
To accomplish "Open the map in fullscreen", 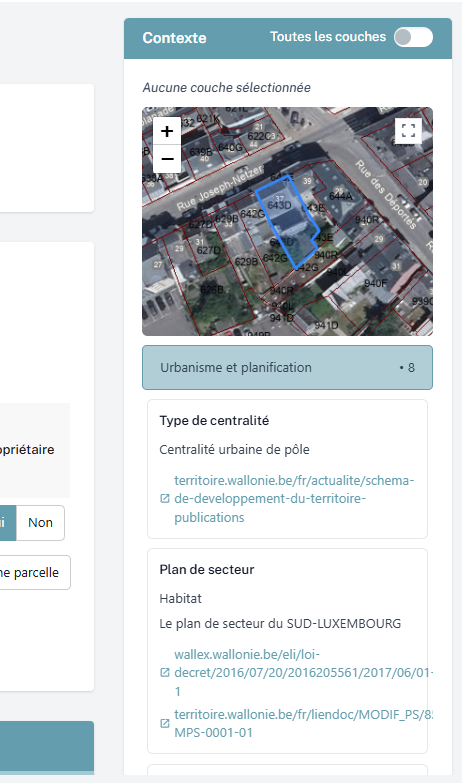I will 408,131.
